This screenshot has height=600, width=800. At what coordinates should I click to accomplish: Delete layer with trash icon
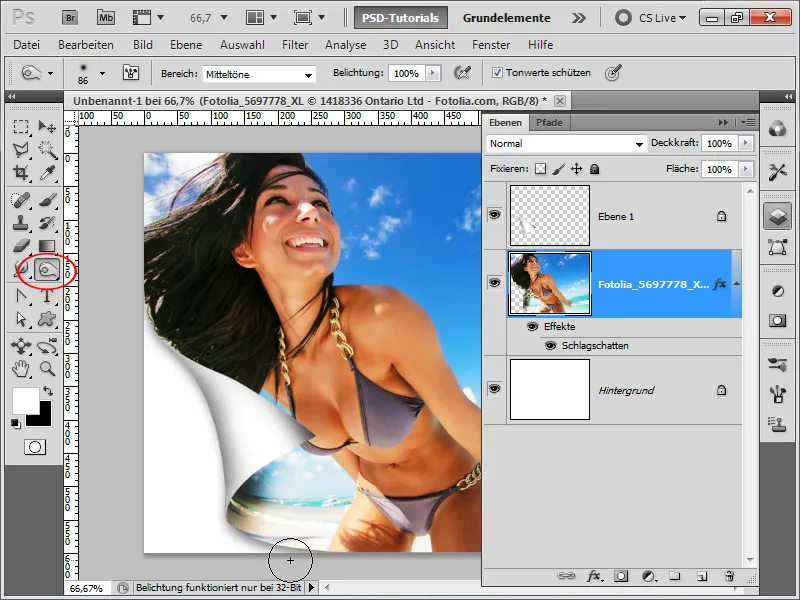coord(729,576)
